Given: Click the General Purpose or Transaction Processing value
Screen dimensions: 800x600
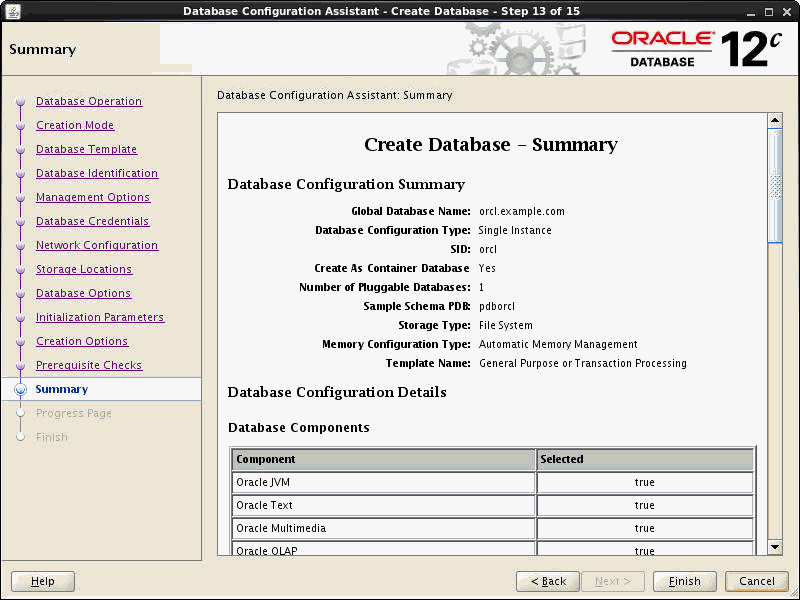Looking at the screenshot, I should click(583, 363).
